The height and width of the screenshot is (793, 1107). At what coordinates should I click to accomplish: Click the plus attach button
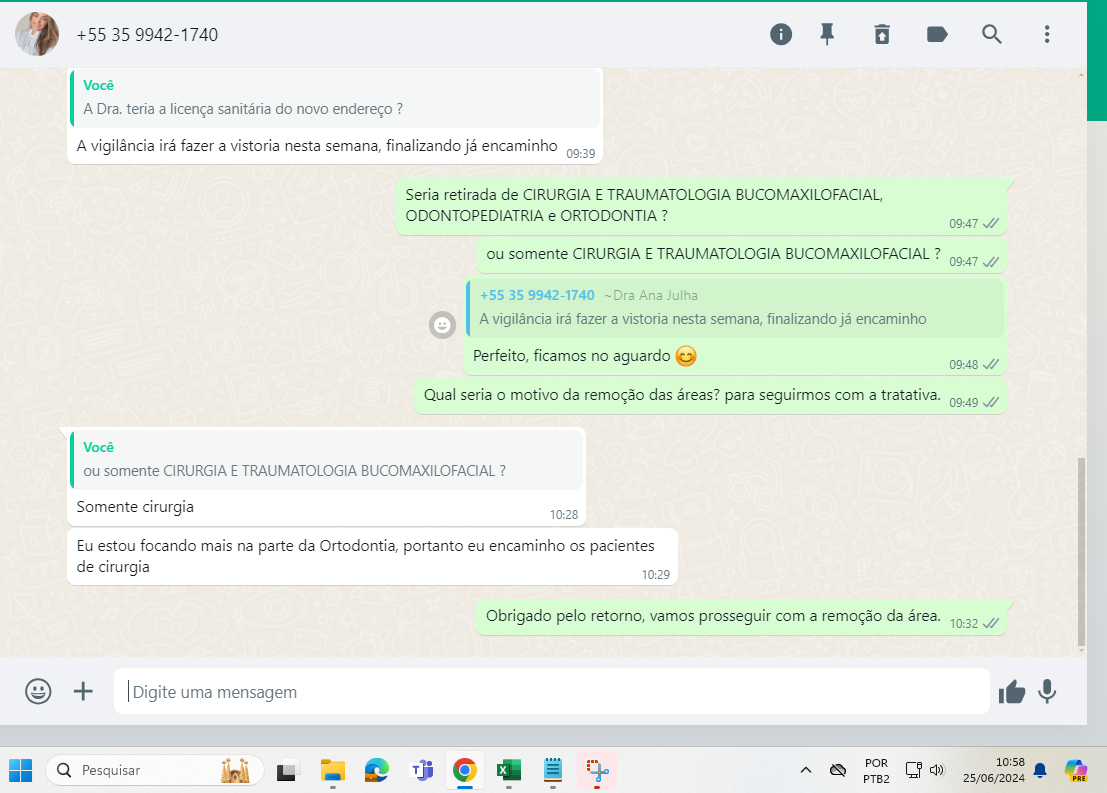83,691
